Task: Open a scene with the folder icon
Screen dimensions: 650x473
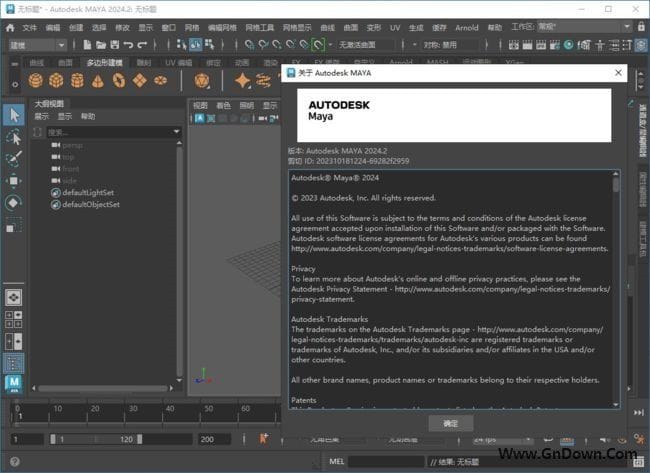Action: pos(101,44)
